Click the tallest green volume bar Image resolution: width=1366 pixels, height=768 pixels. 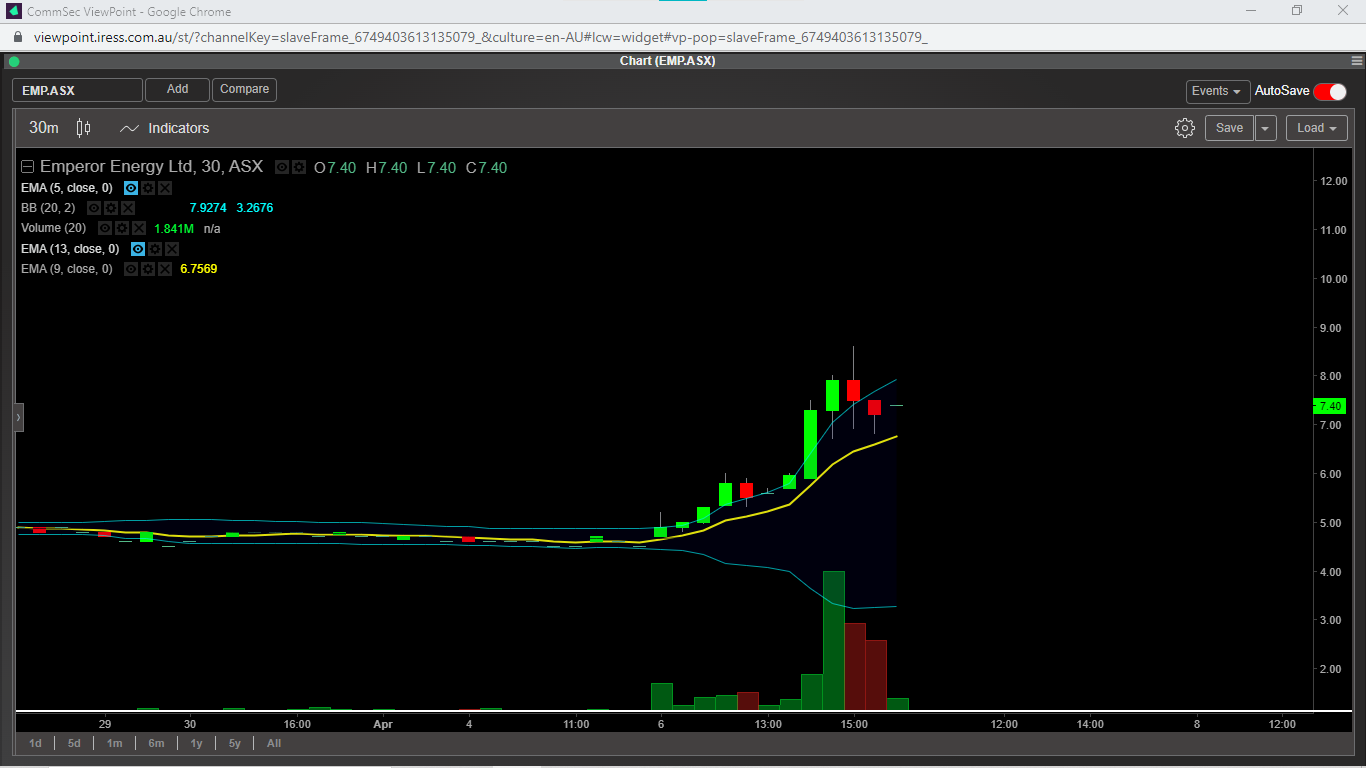(834, 640)
